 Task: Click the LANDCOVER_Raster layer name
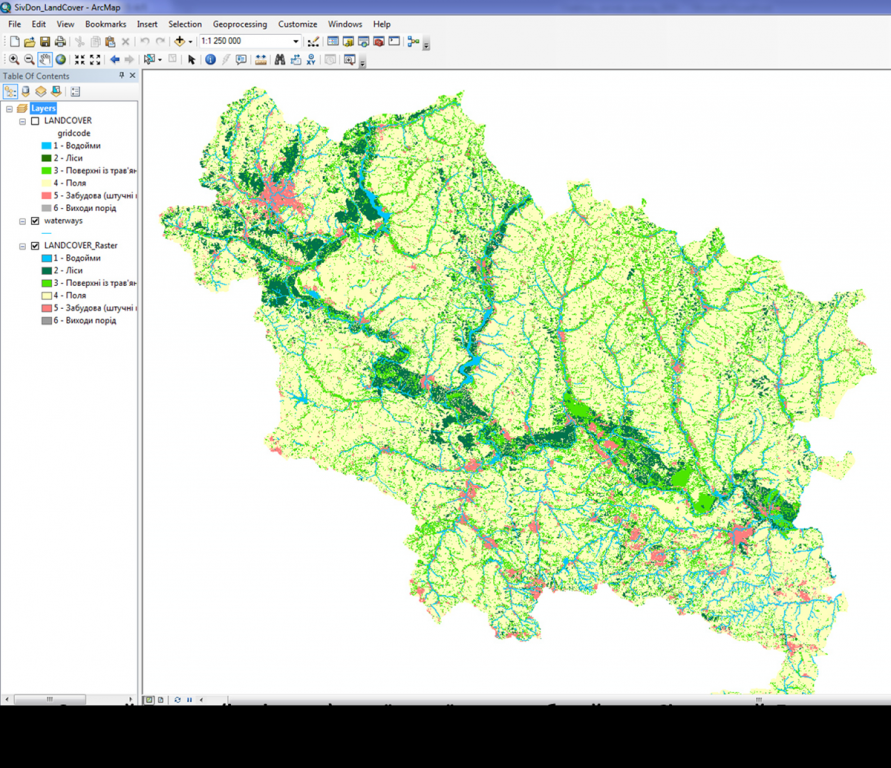click(x=79, y=246)
